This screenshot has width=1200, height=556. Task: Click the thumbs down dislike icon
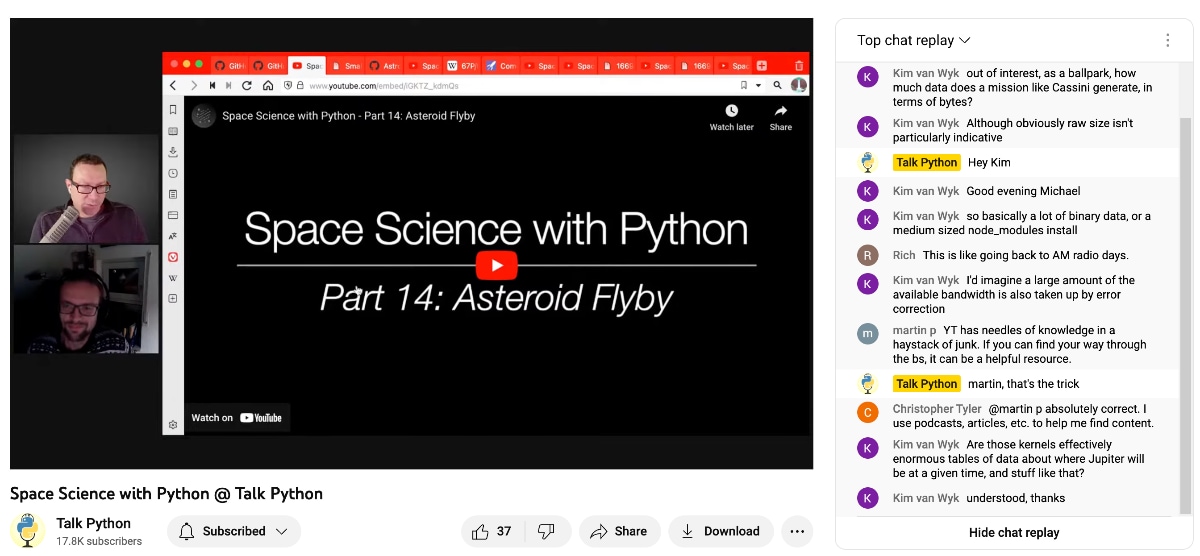[x=546, y=531]
